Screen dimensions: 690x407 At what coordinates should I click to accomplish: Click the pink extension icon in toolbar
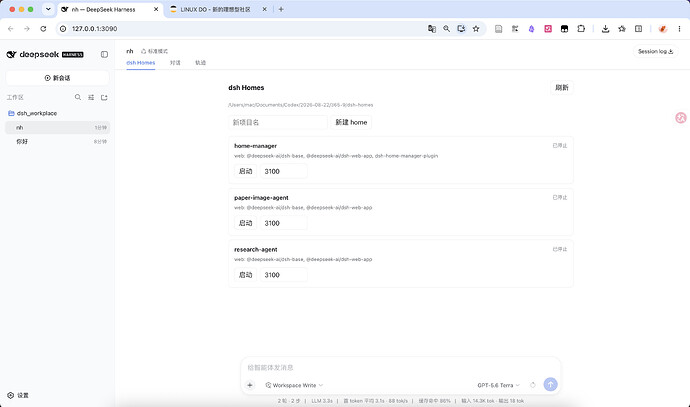[548, 29]
